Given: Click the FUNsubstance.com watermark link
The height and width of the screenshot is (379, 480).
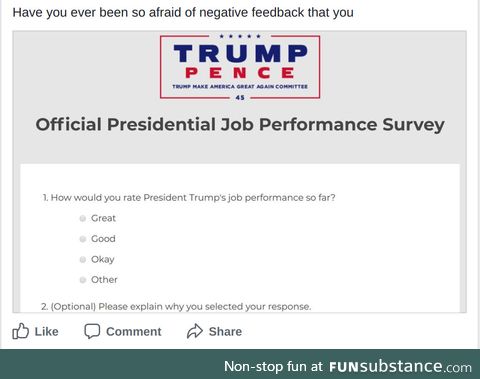Looking at the screenshot, I should (x=400, y=367).
